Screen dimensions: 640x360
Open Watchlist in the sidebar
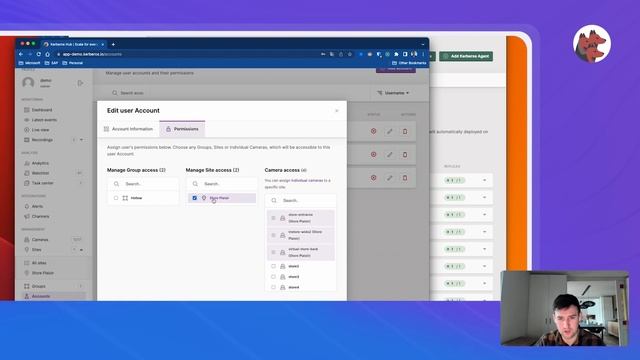(x=40, y=173)
